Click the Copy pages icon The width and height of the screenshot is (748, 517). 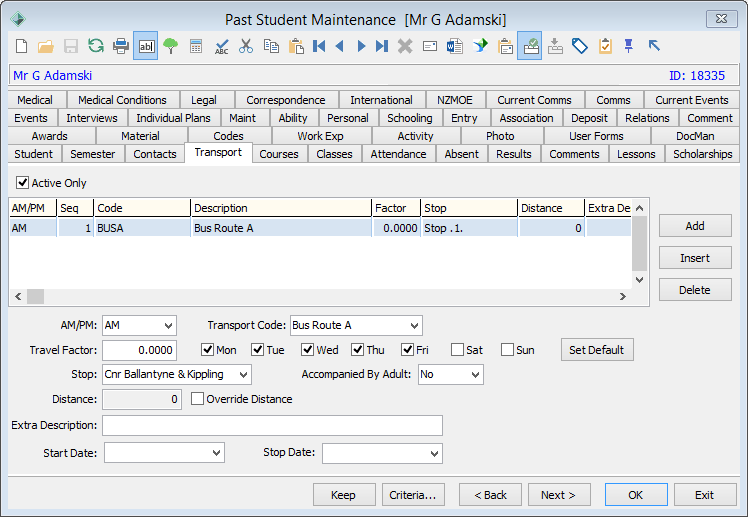271,46
